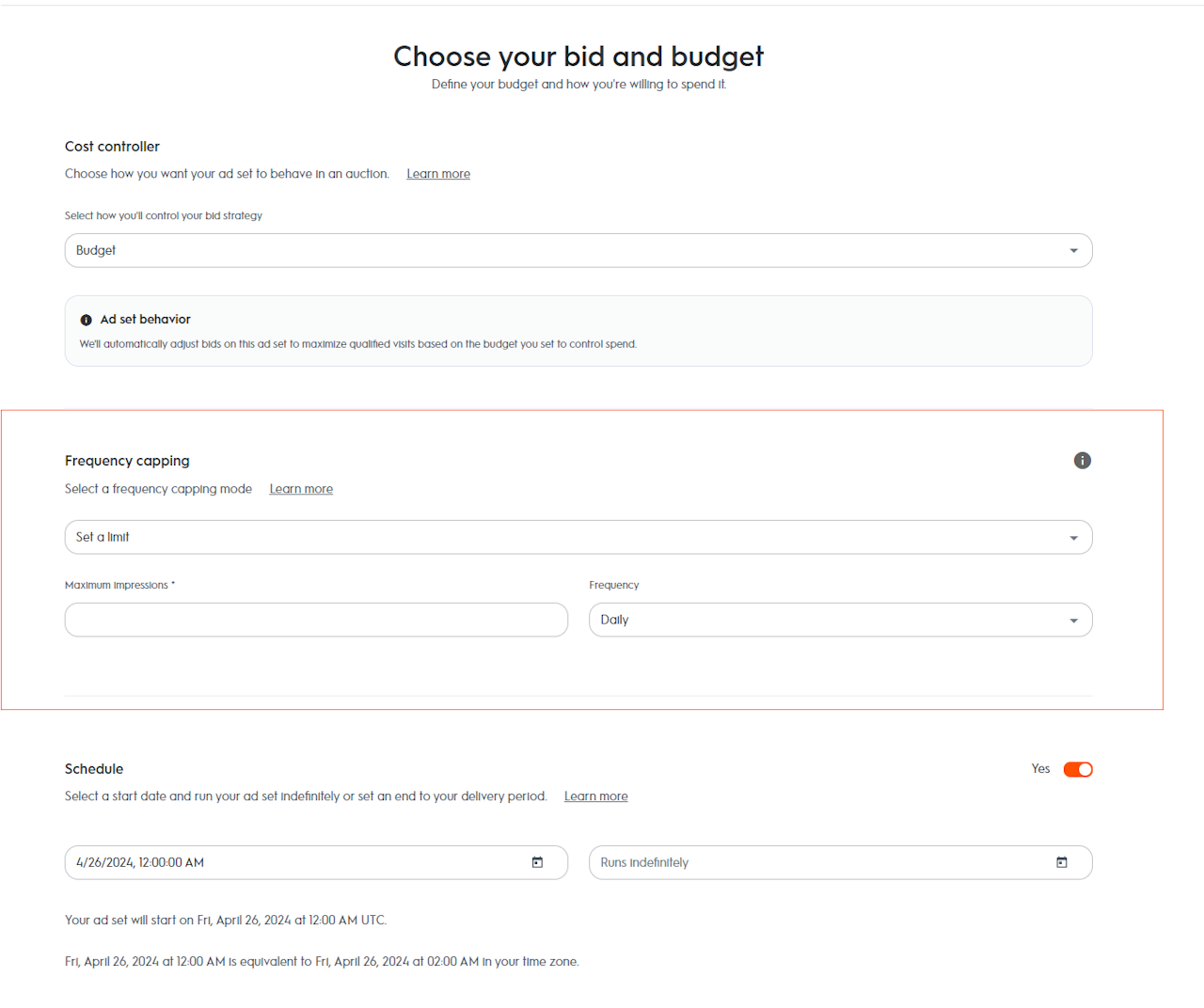Viewport: 1204px width, 1008px height.
Task: Open Learn more link for frequency capping
Action: pos(301,489)
